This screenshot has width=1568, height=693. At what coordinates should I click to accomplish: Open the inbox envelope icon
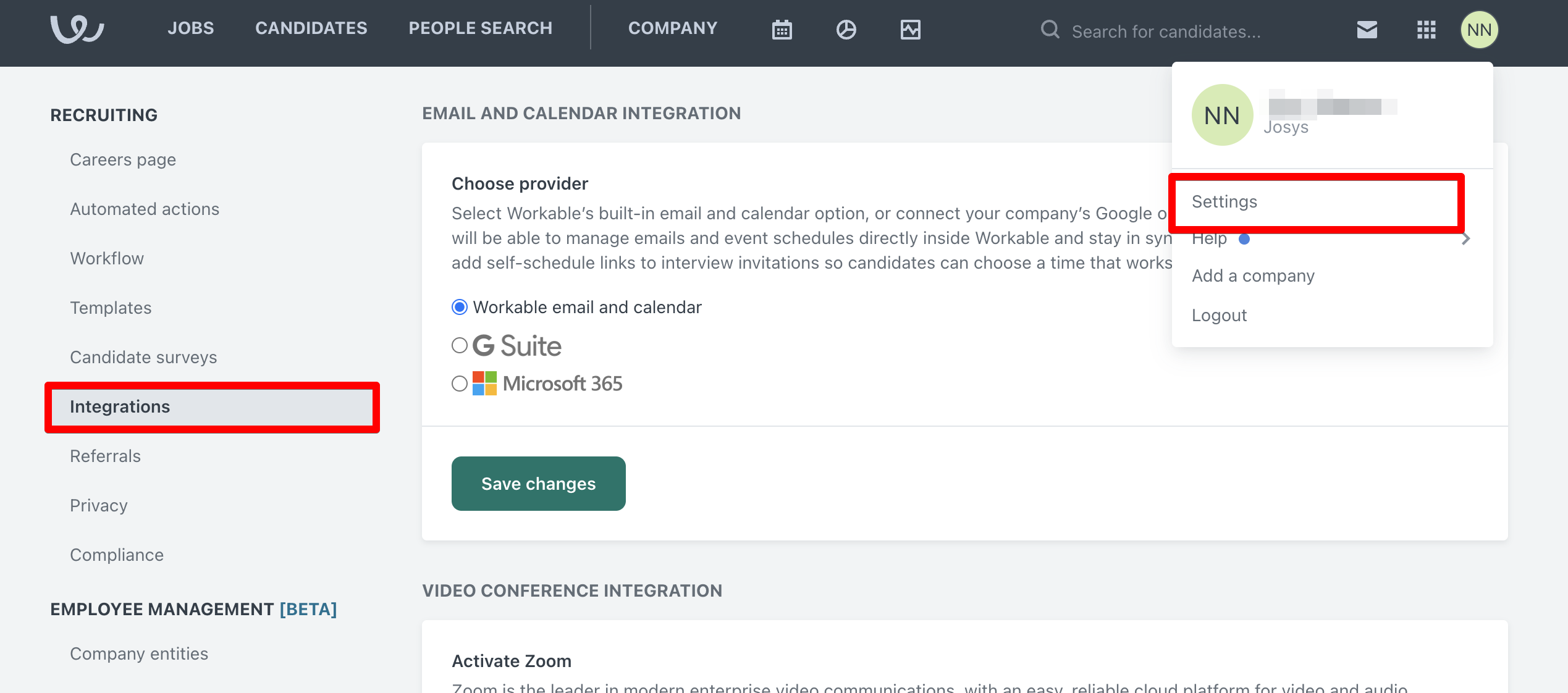[1367, 30]
